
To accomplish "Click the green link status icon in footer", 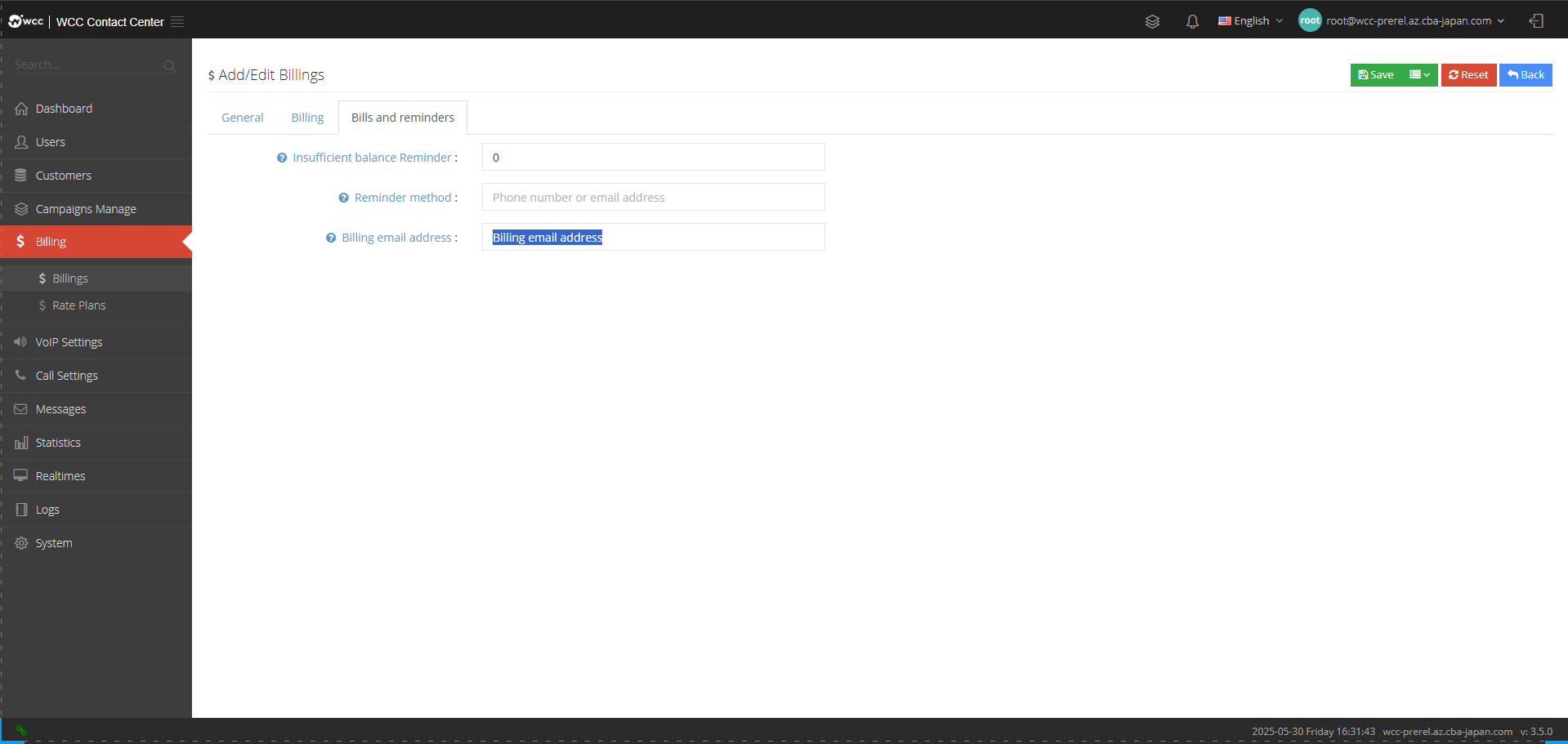I will [x=21, y=731].
